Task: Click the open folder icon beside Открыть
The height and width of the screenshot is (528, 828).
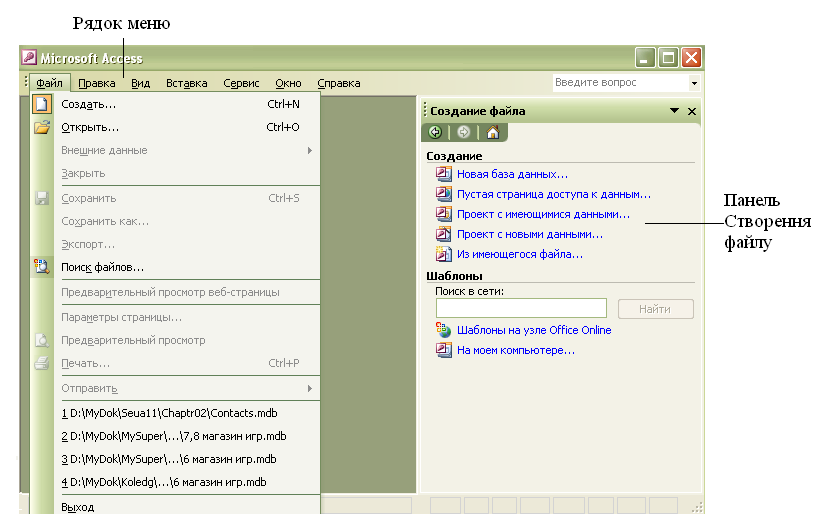Action: tap(42, 127)
